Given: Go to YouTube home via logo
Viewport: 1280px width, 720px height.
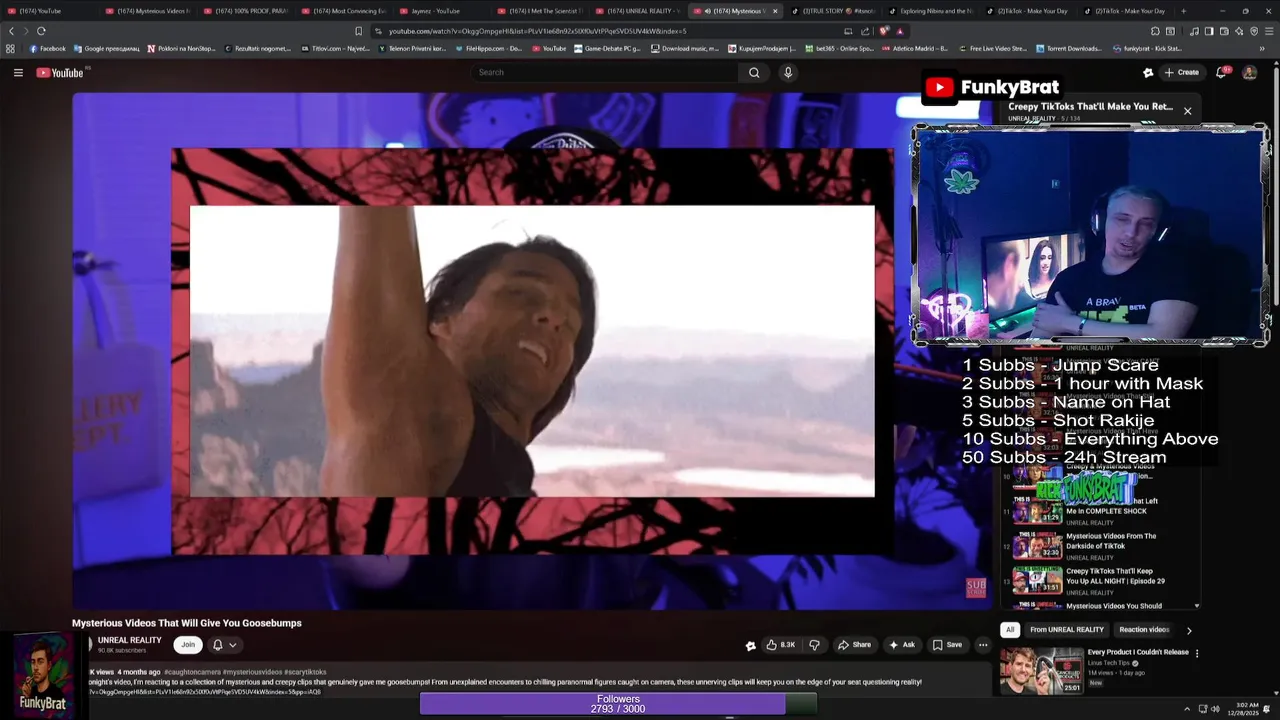Looking at the screenshot, I should [60, 72].
